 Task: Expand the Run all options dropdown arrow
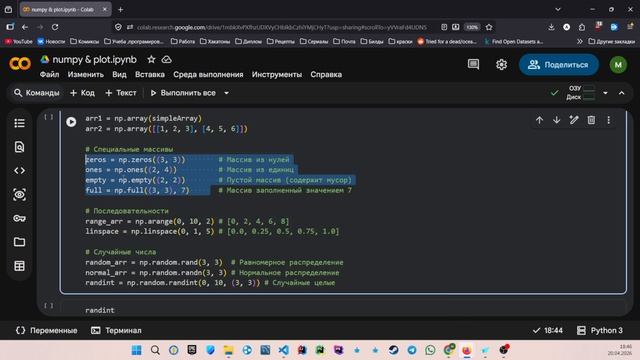point(227,93)
